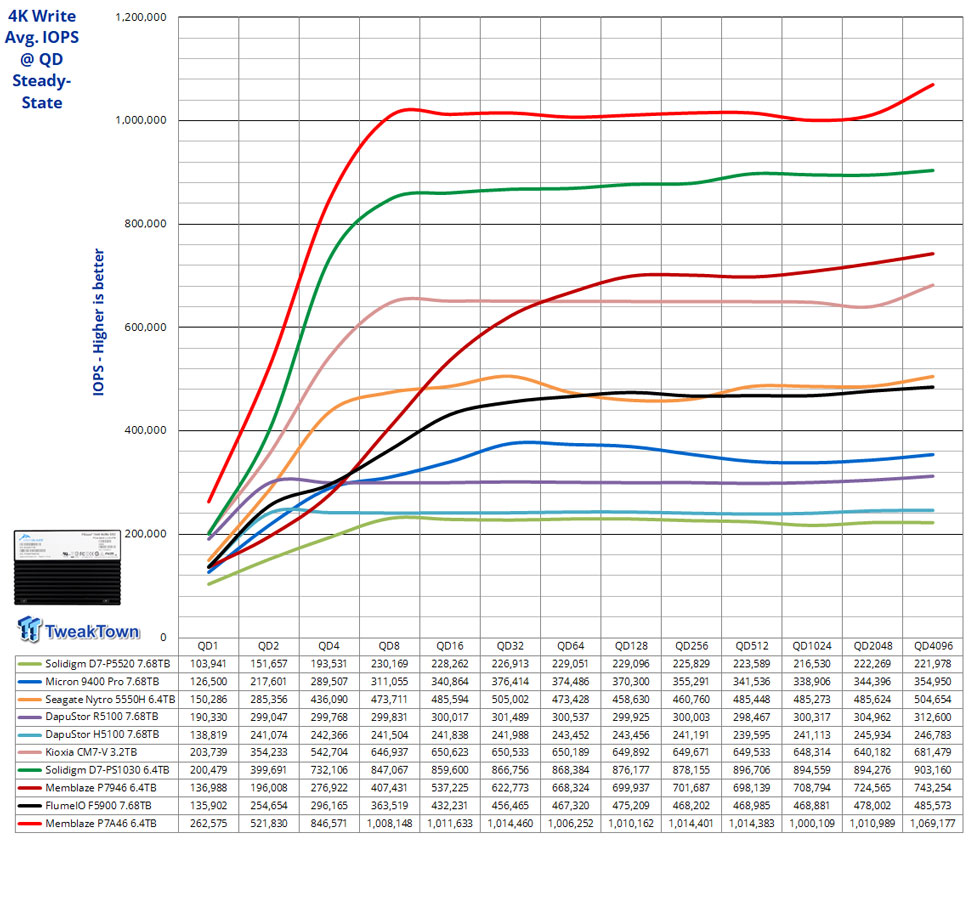Click the 1,200,000 y-axis label
The image size is (980, 898).
coord(141,17)
